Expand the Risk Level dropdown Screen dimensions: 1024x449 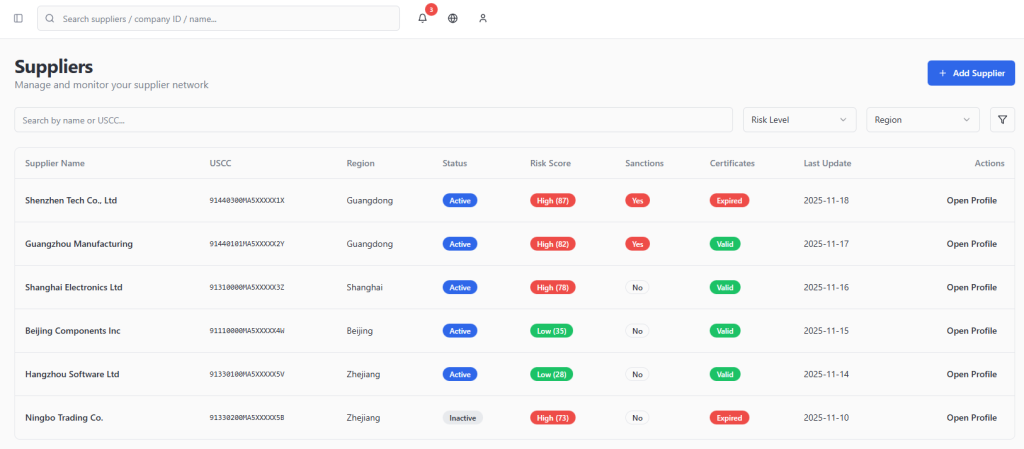pyautogui.click(x=799, y=120)
